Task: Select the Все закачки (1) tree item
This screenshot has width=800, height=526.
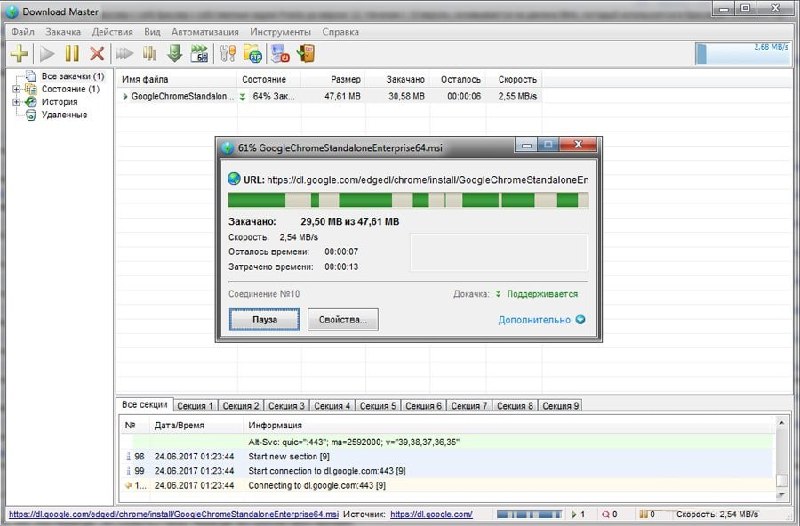Action: [x=72, y=76]
